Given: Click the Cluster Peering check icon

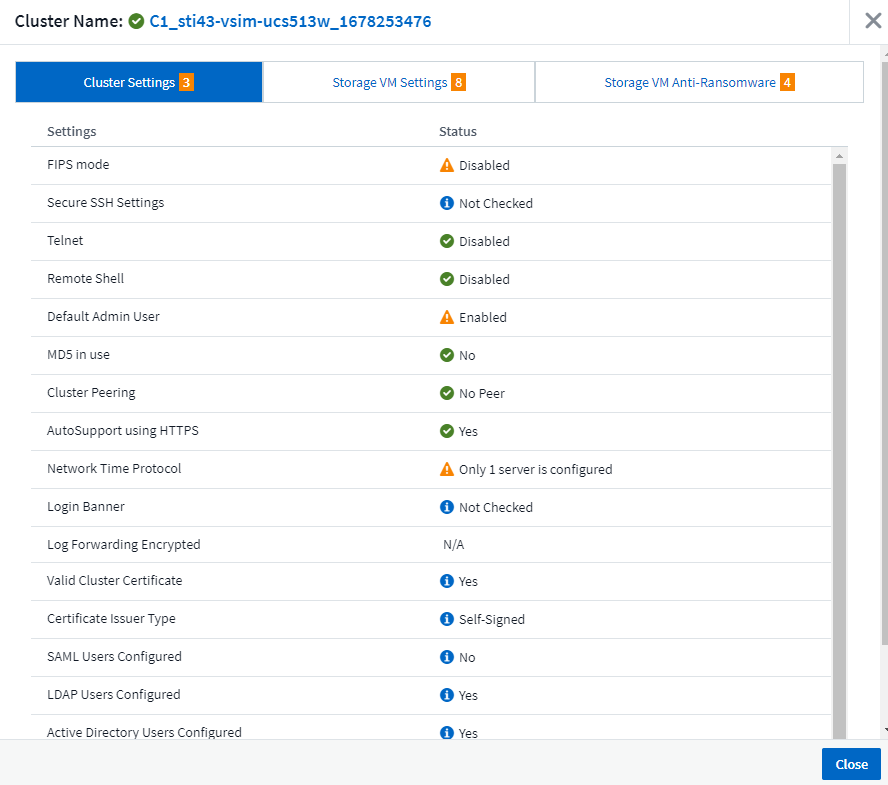Looking at the screenshot, I should [447, 393].
